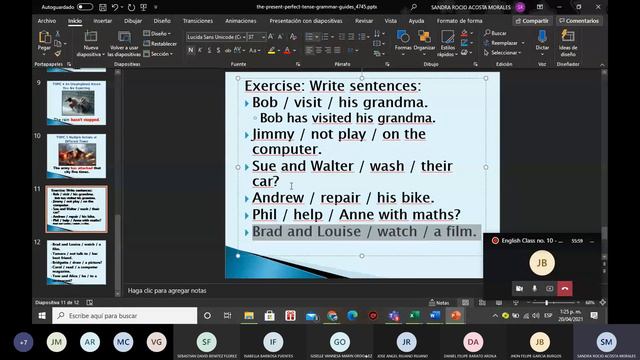Click the Restablecer button
The height and width of the screenshot is (360, 640).
(x=160, y=44)
